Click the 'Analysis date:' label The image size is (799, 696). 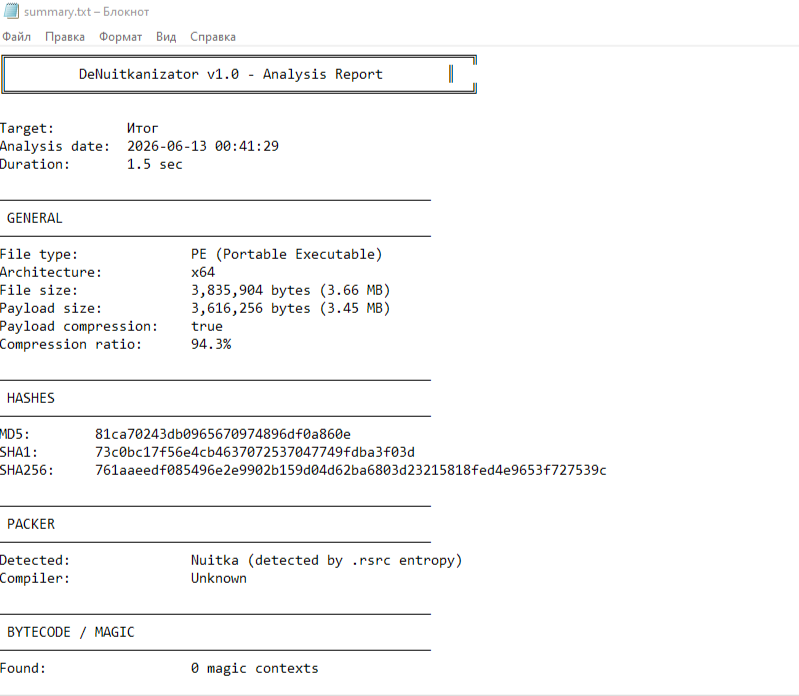tap(55, 147)
